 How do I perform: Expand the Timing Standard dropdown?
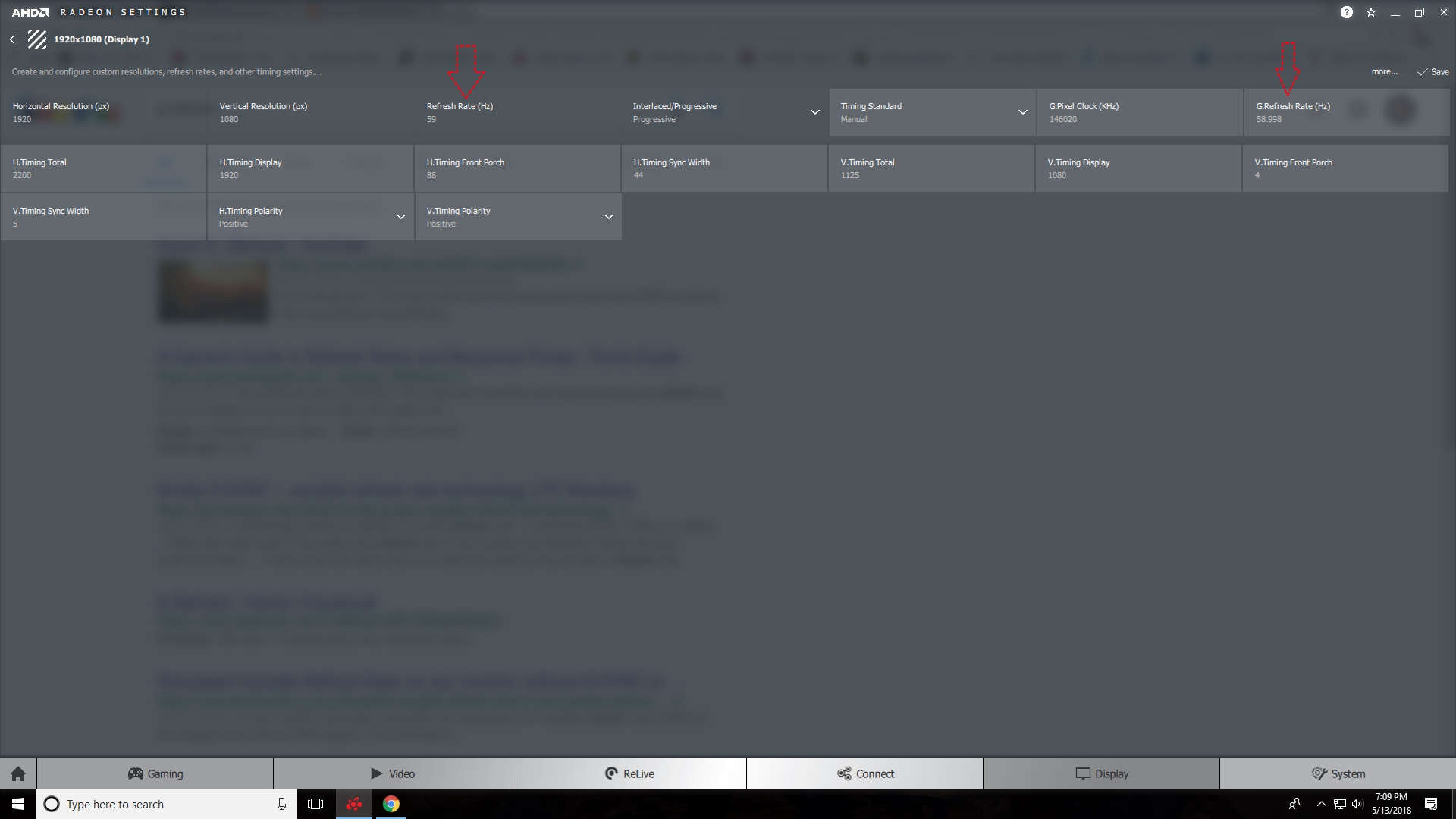tap(1021, 112)
